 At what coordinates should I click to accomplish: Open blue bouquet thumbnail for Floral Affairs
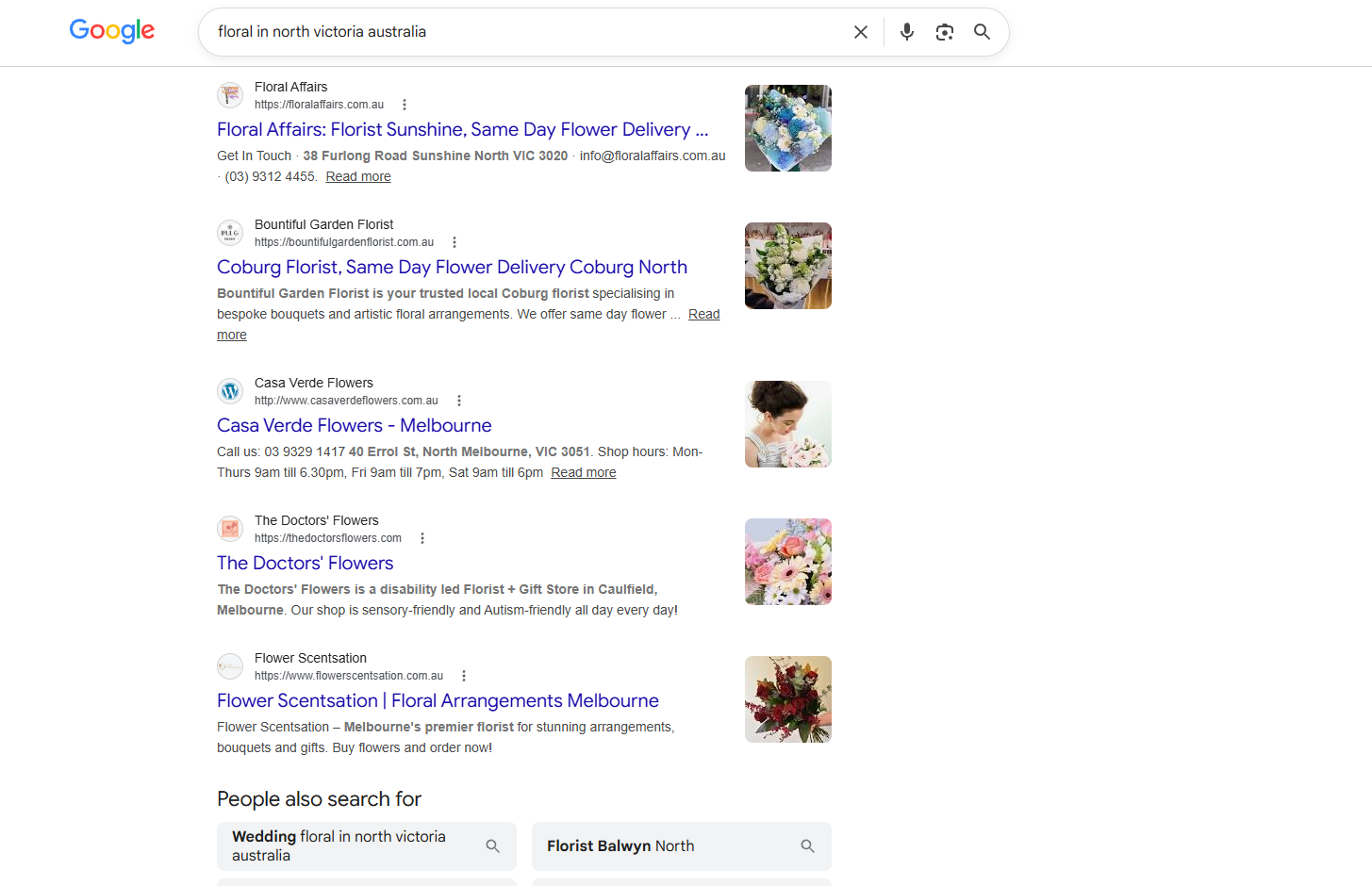788,128
